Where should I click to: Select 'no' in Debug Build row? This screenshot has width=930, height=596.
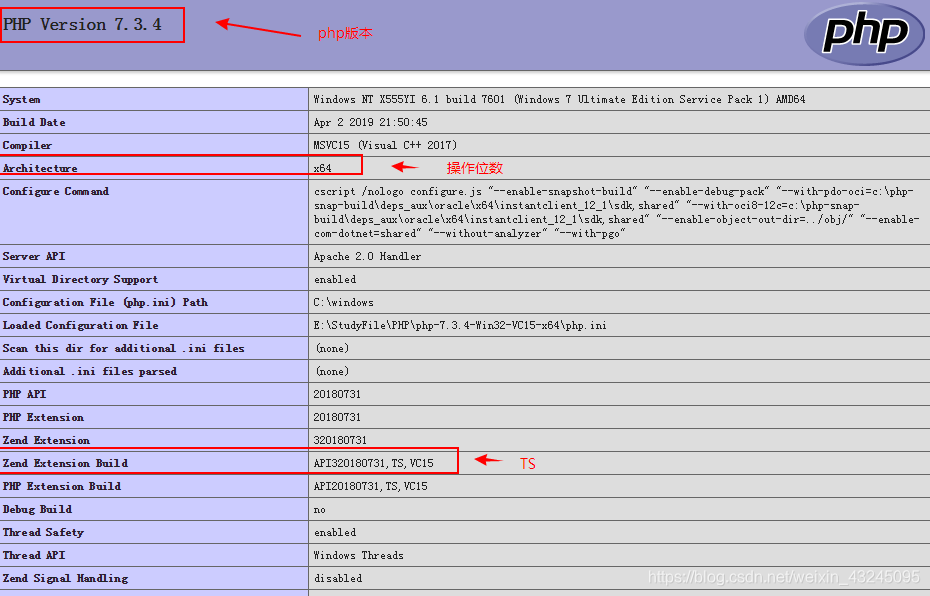click(320, 510)
